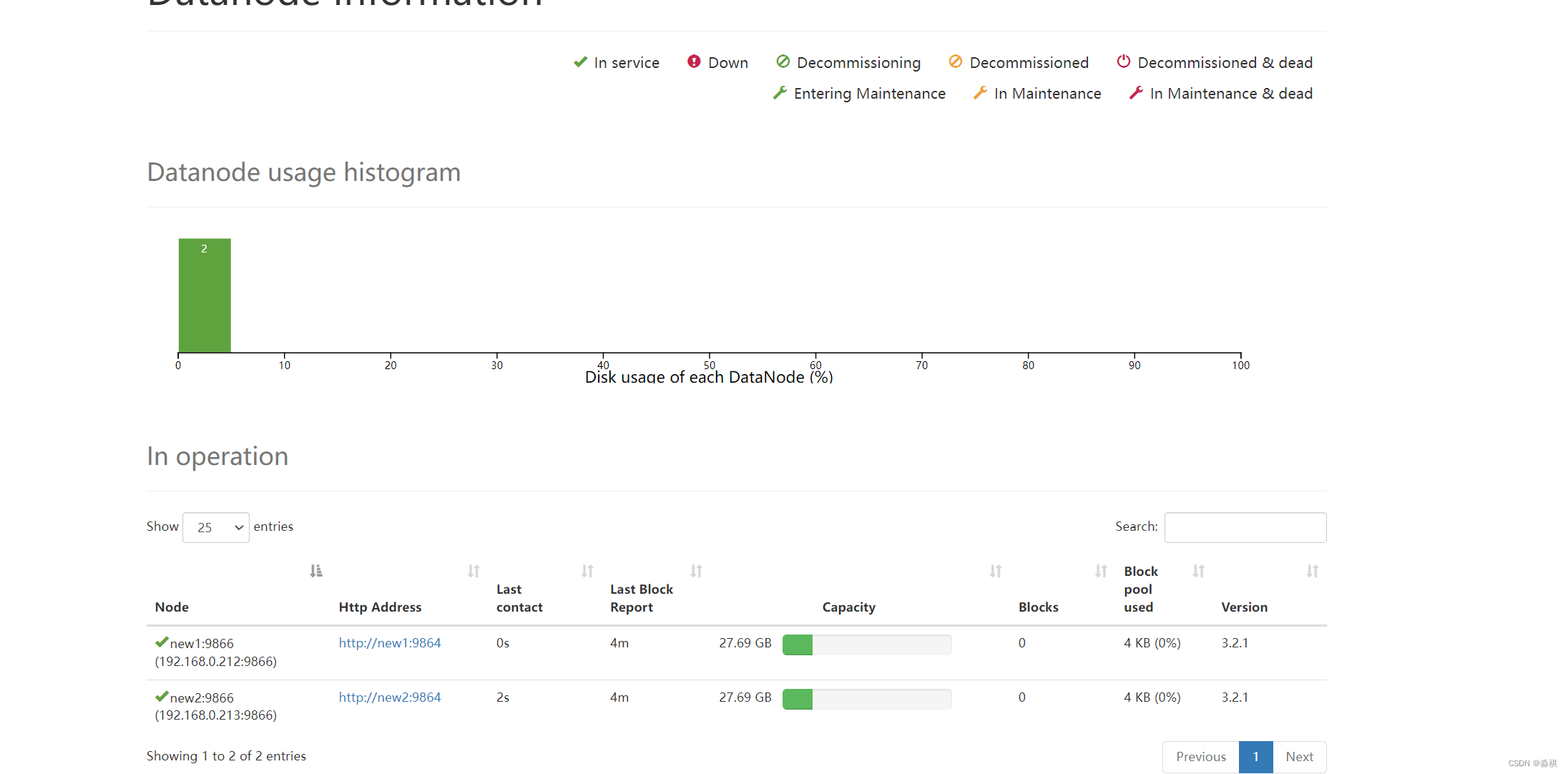The width and height of the screenshot is (1568, 774).
Task: Open the http://new1:9864 link
Action: pos(390,643)
